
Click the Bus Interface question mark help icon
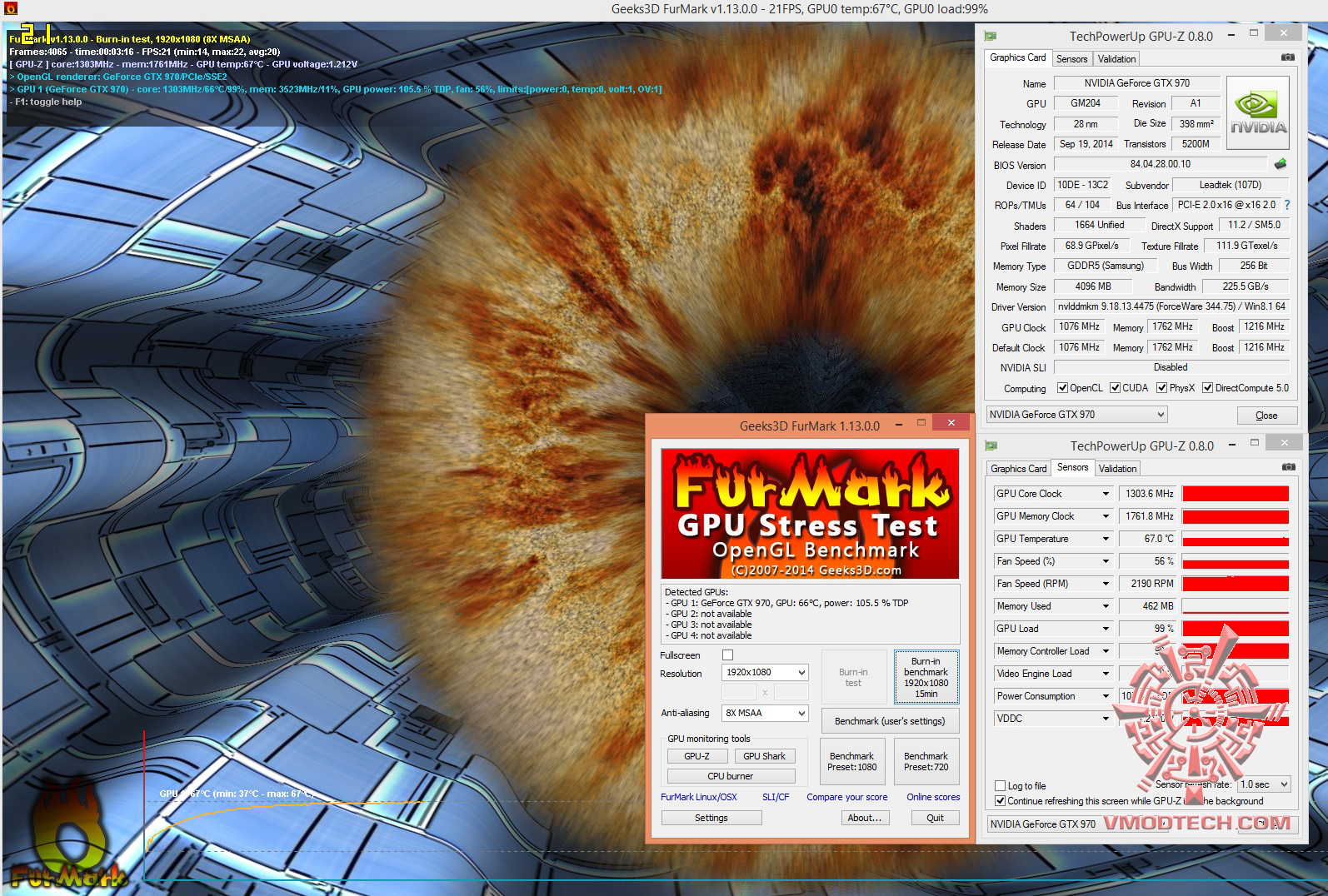click(1287, 205)
